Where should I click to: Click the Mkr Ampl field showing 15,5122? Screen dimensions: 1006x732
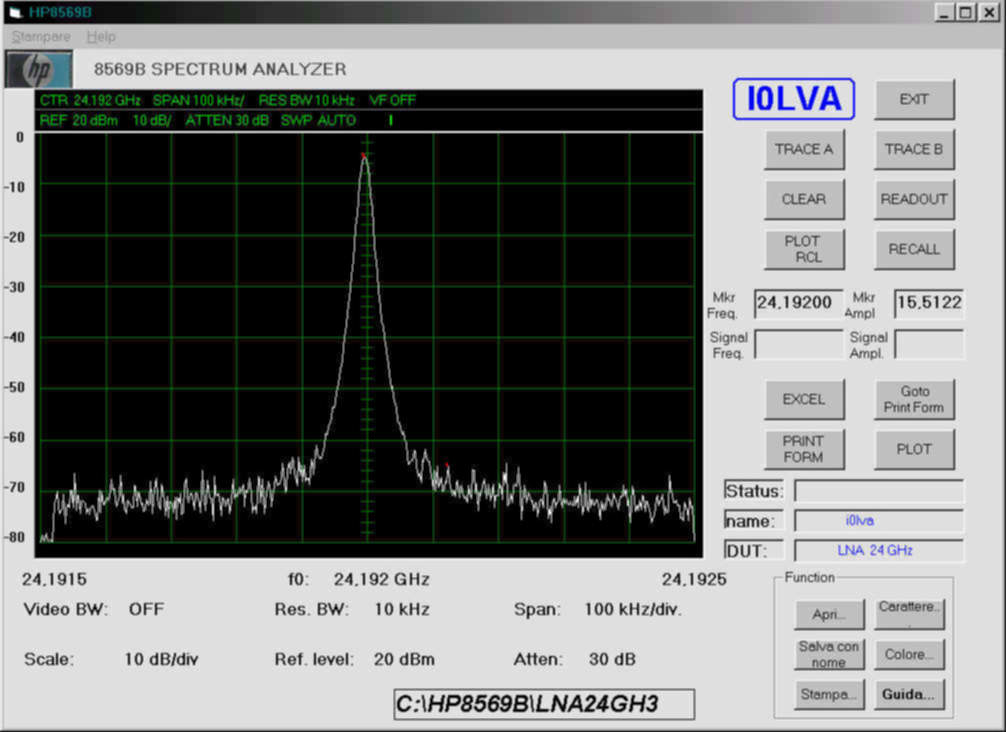coord(929,303)
